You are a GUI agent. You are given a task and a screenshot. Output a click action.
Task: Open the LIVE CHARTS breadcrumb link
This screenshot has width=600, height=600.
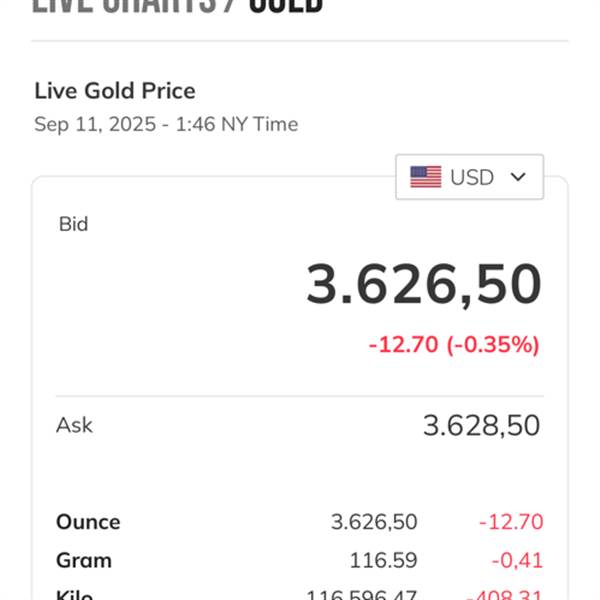tap(124, 6)
